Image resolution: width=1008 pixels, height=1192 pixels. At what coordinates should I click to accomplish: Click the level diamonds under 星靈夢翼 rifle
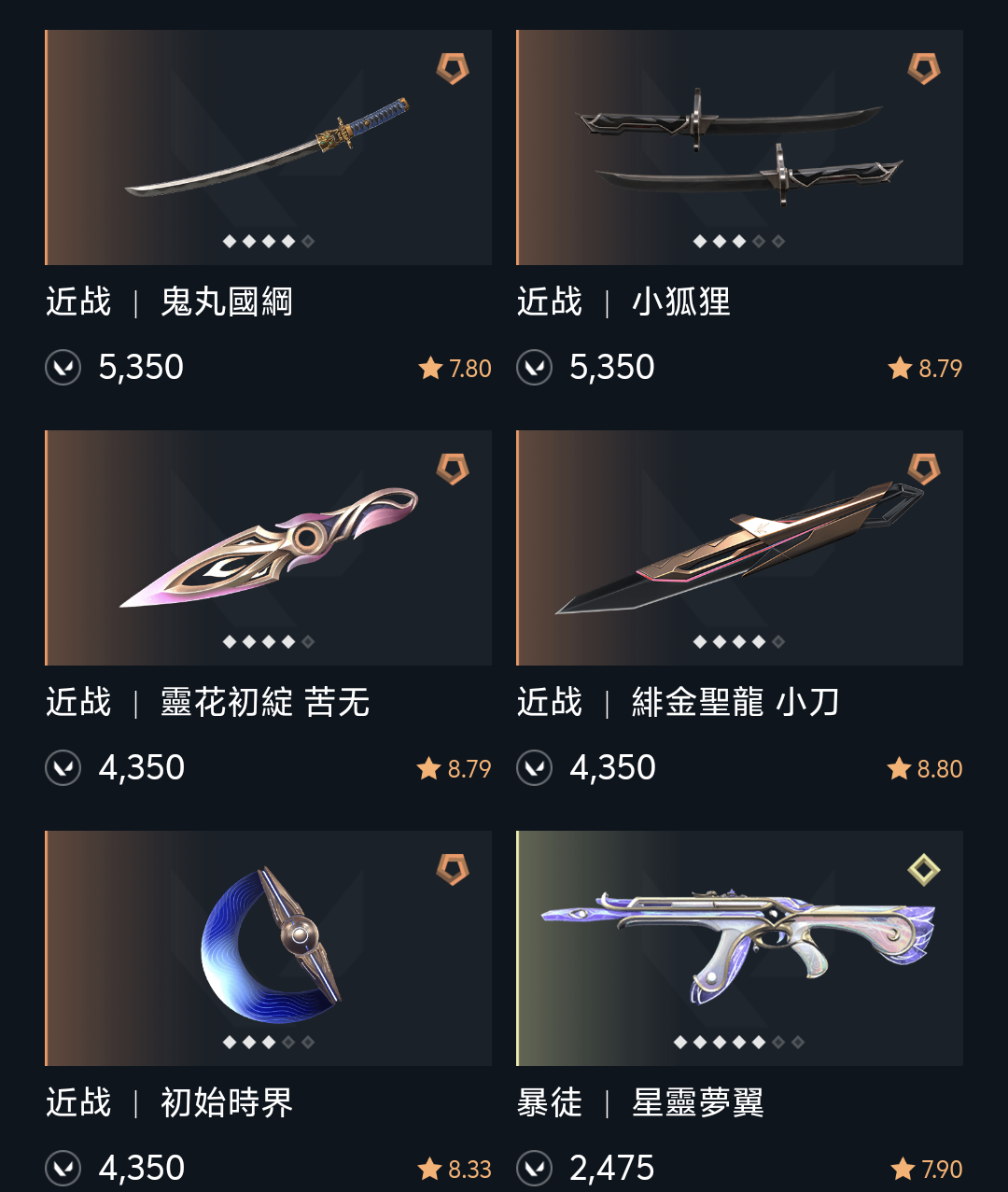[739, 1042]
